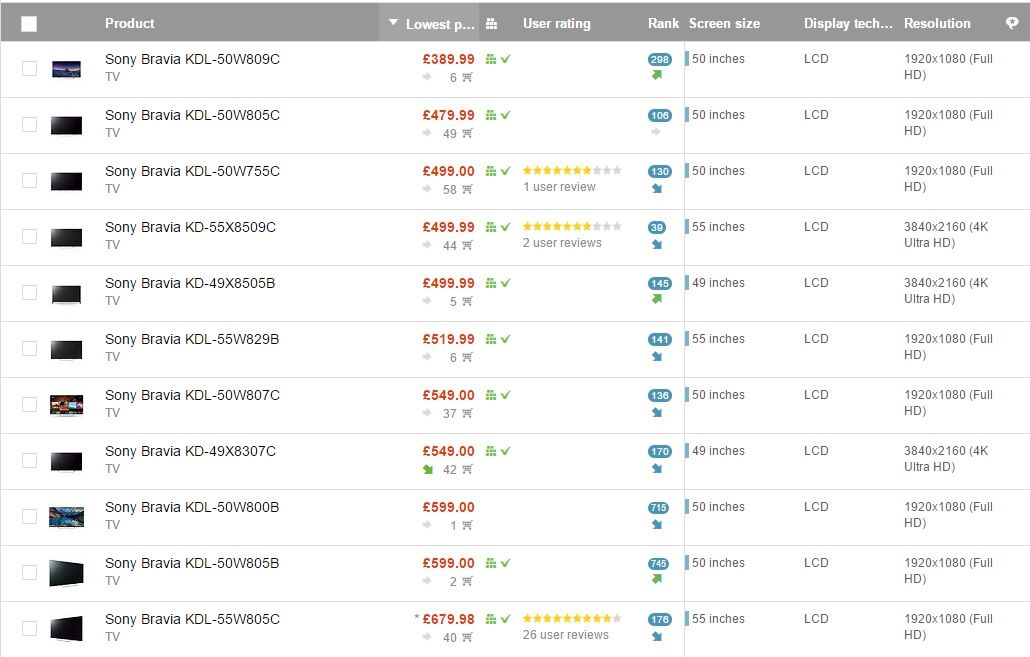Click the £549.00 price of KDL-50W807C
Viewport: 1030px width, 657px height.
[448, 395]
